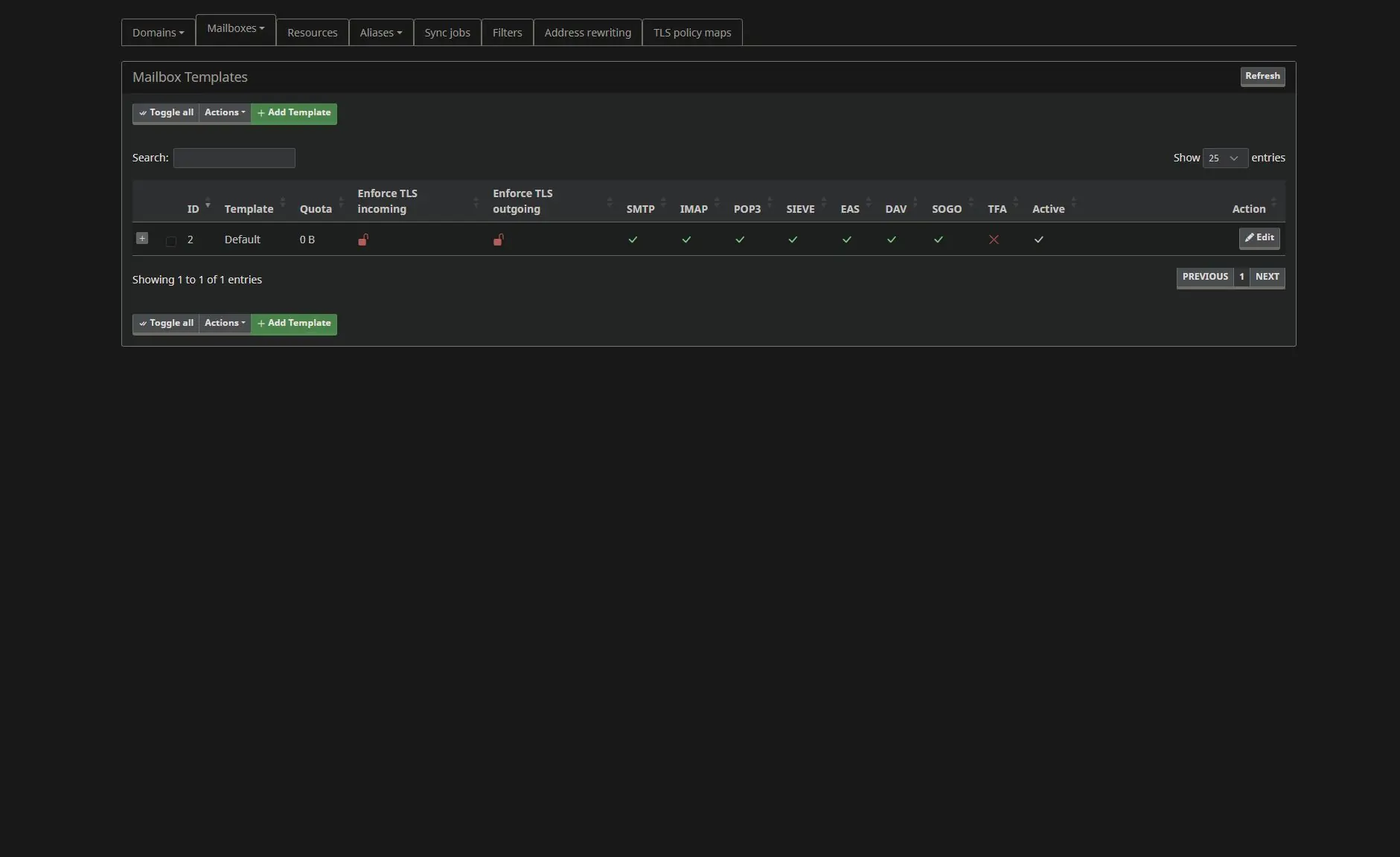This screenshot has height=857, width=1400.
Task: Tick the checkbox for the Default template
Action: tap(171, 241)
